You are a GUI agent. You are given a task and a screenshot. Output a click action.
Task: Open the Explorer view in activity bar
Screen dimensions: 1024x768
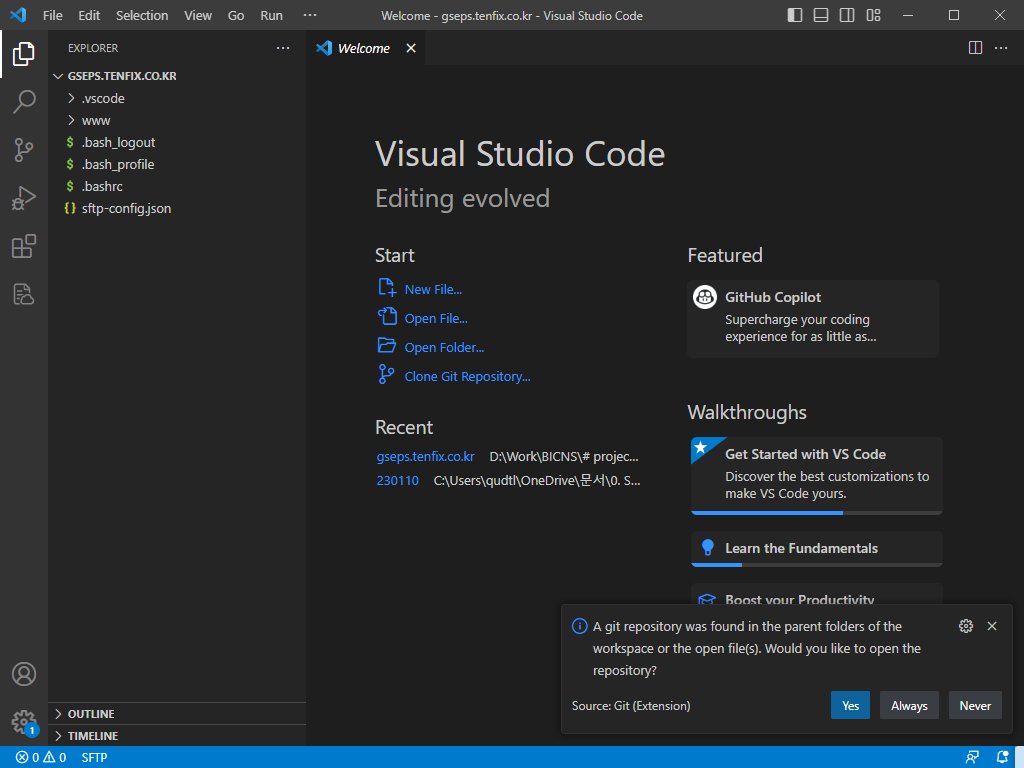click(x=24, y=54)
